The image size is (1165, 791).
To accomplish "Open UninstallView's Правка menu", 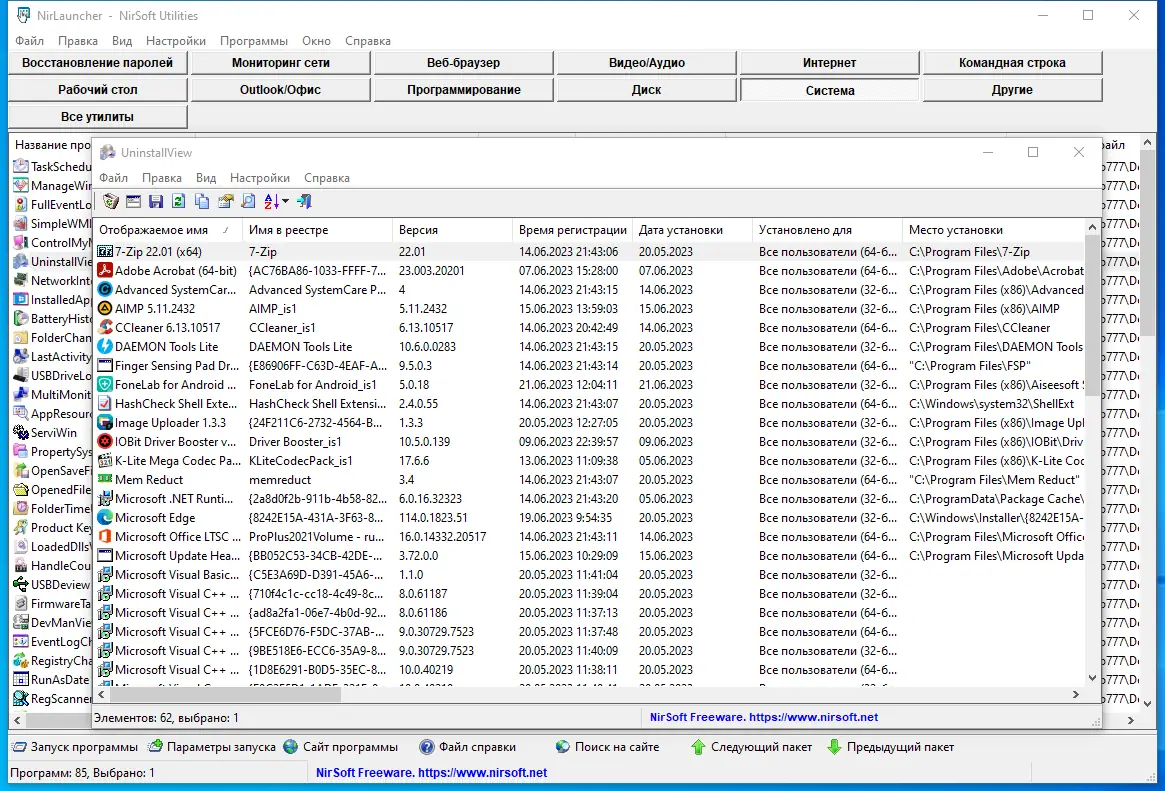I will coord(162,178).
